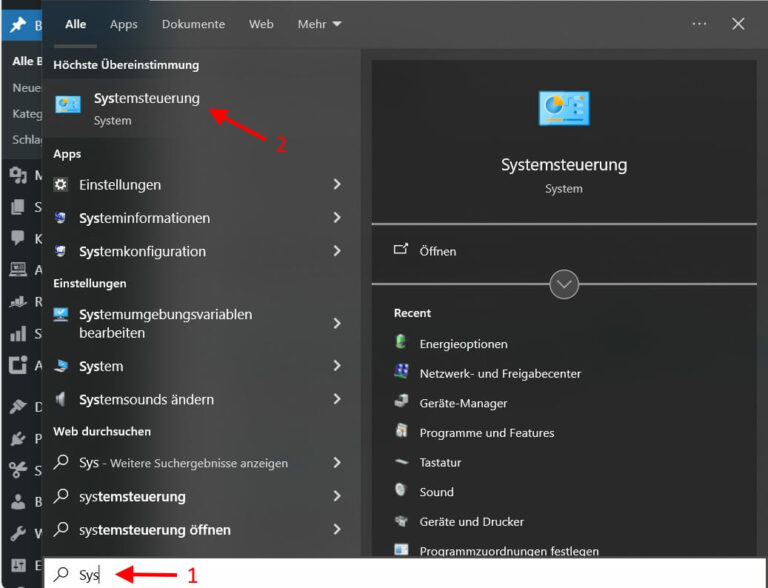Click the round chevron-down expand button
Screen dimensions: 768x588
(x=564, y=284)
